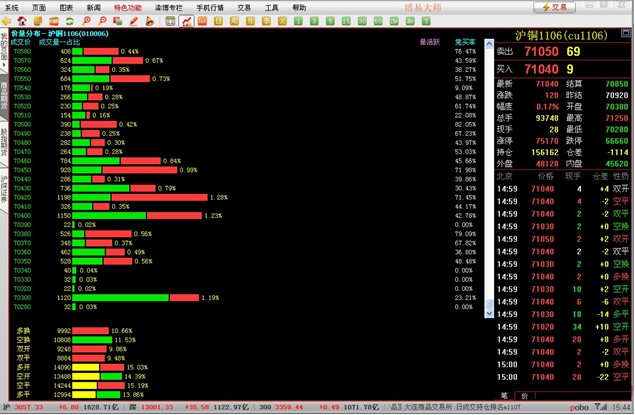Click the 交易 button in title bar
The image size is (635, 415).
(554, 7)
